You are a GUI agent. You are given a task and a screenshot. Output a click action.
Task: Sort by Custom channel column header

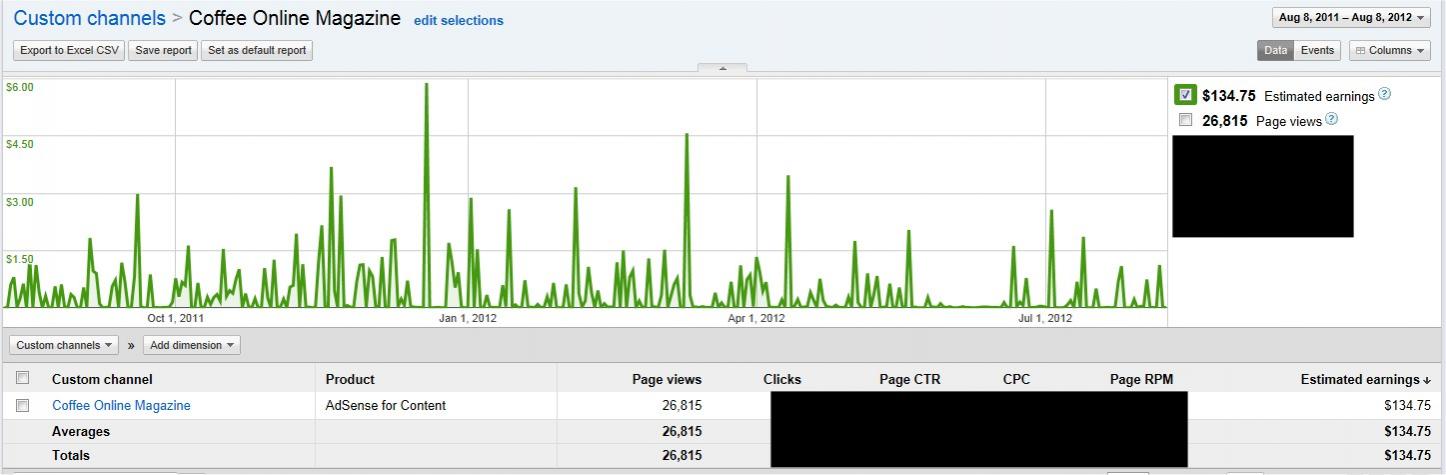(102, 379)
